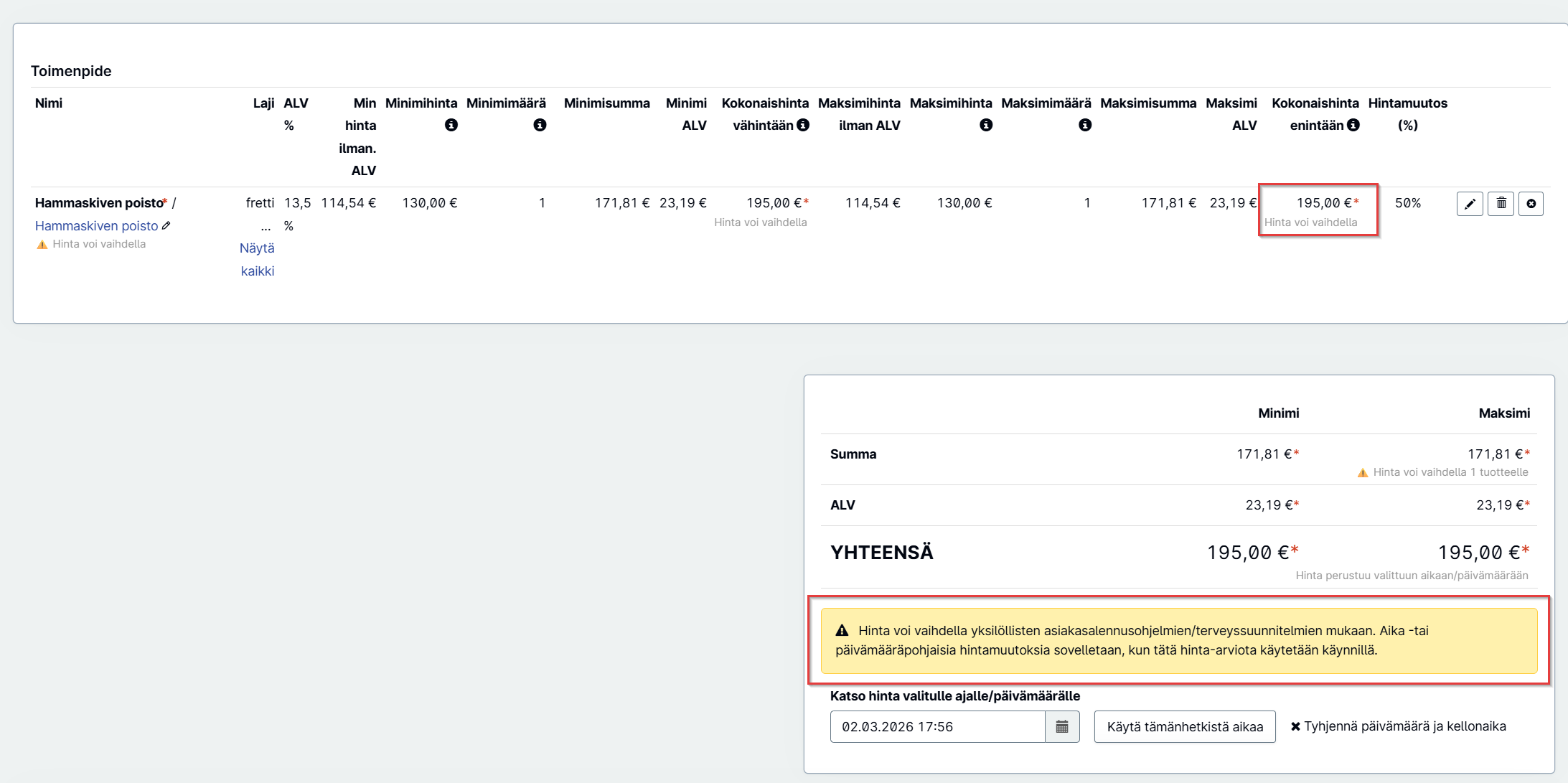This screenshot has width=1568, height=783.
Task: Click the bold Hammaskiven poisto procedure name
Action: (99, 203)
